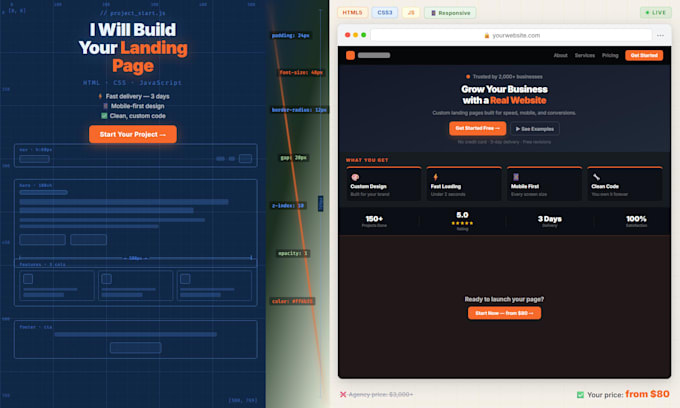
Task: Click the Fast Loading lightning icon
Action: coord(435,177)
